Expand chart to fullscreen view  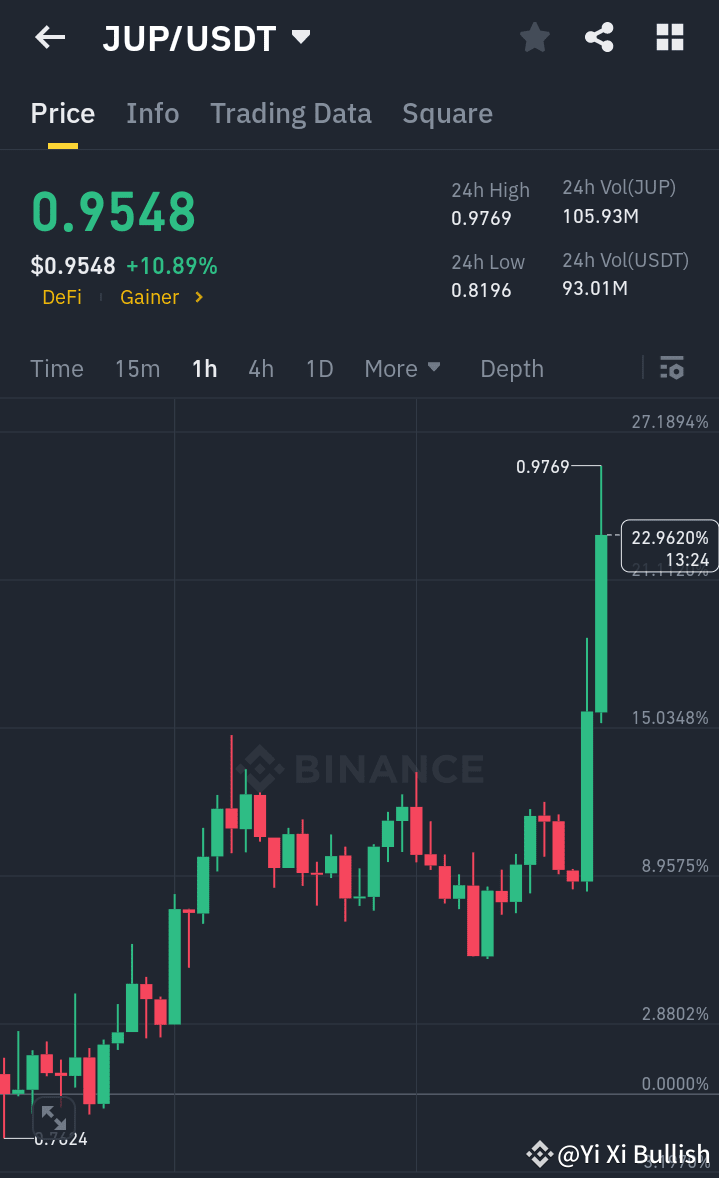(53, 1117)
